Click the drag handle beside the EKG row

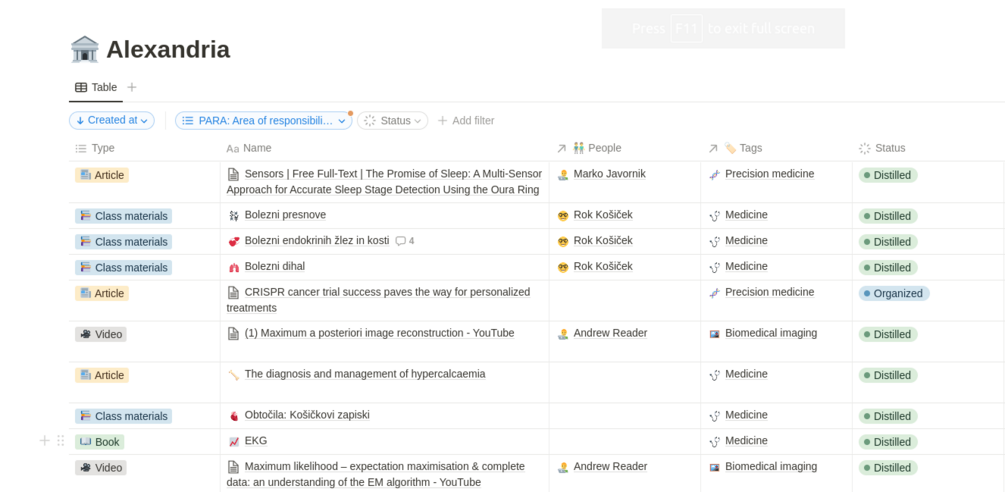point(61,441)
